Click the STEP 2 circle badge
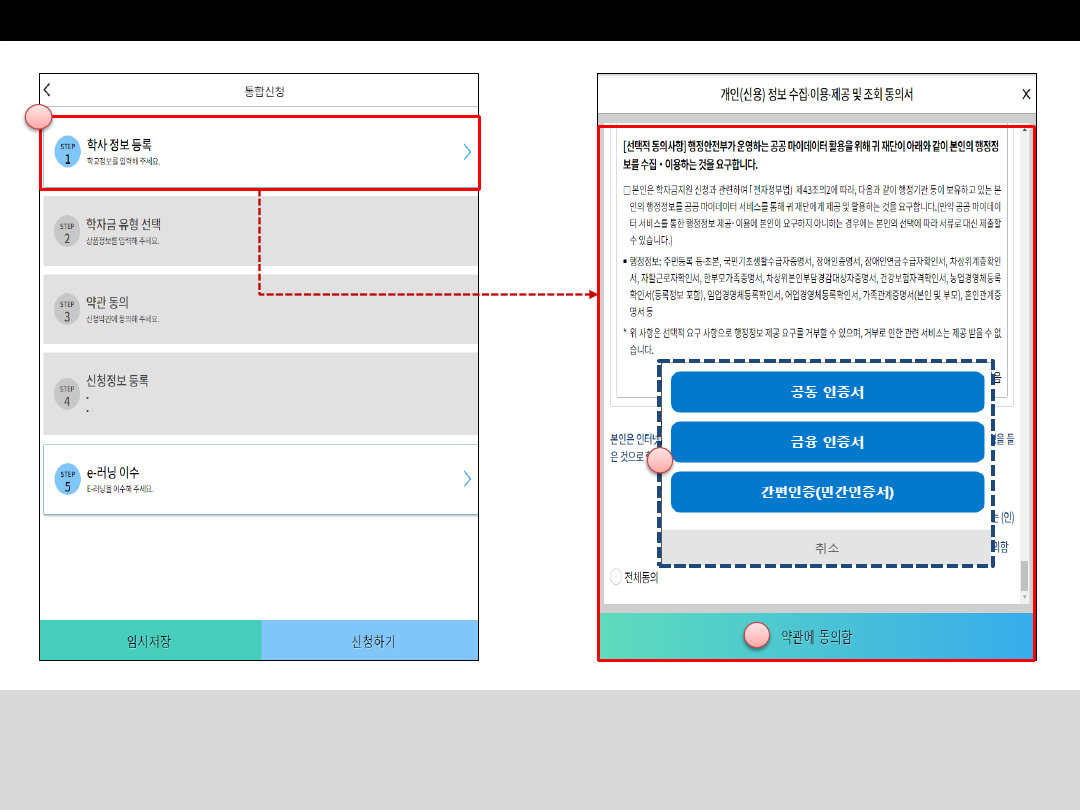The width and height of the screenshot is (1080, 810). pyautogui.click(x=67, y=231)
